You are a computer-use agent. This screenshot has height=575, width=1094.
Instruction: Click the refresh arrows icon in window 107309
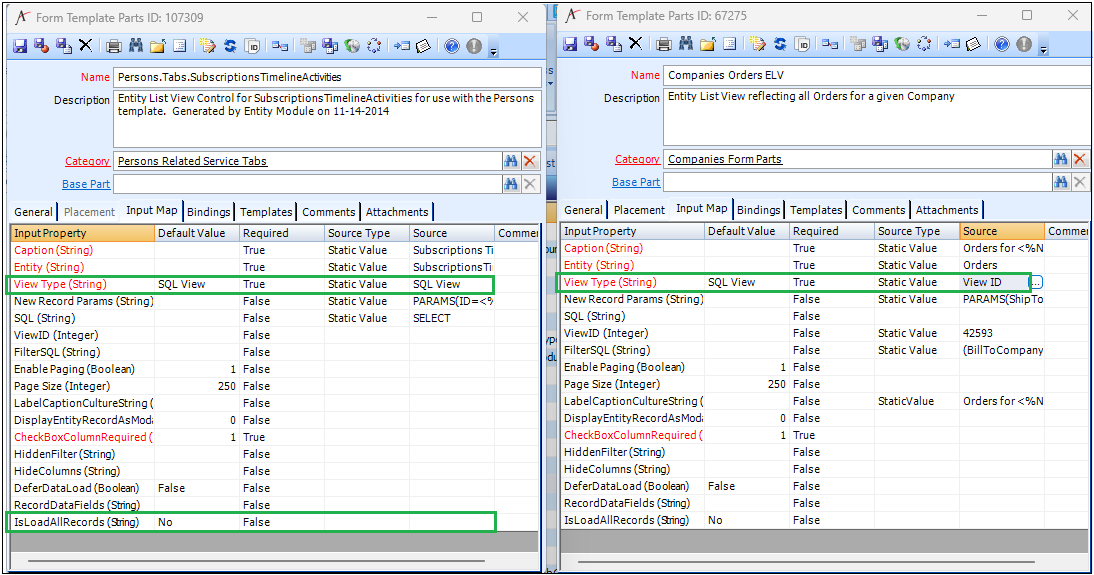230,47
